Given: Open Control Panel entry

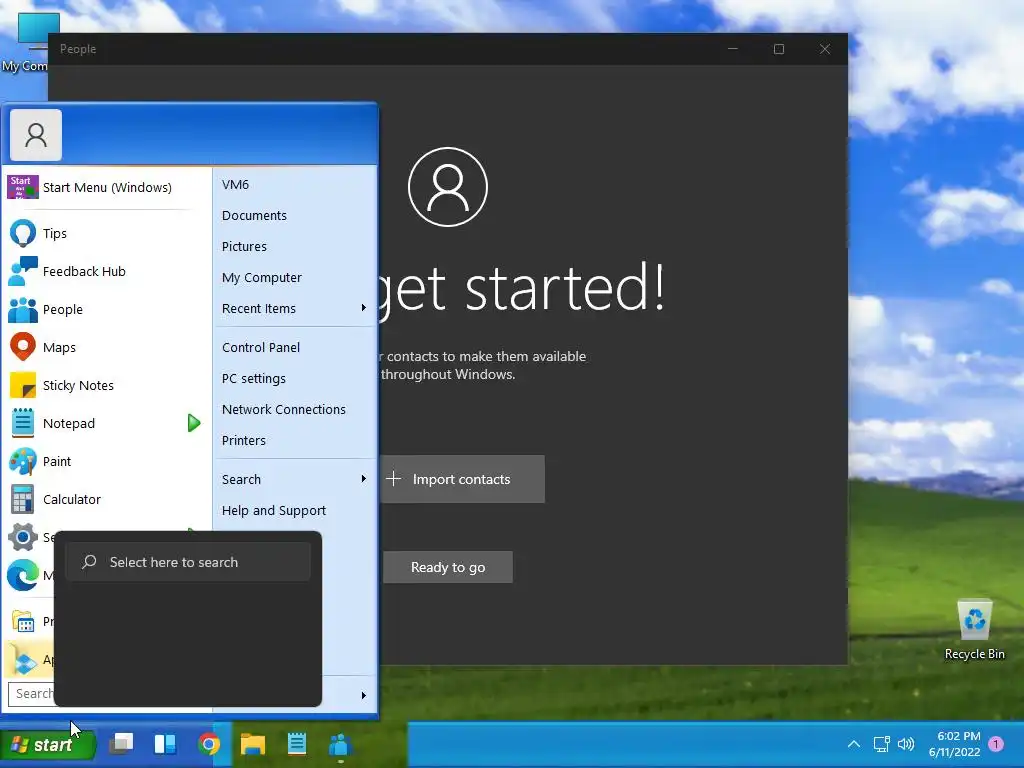Looking at the screenshot, I should click(295, 347).
